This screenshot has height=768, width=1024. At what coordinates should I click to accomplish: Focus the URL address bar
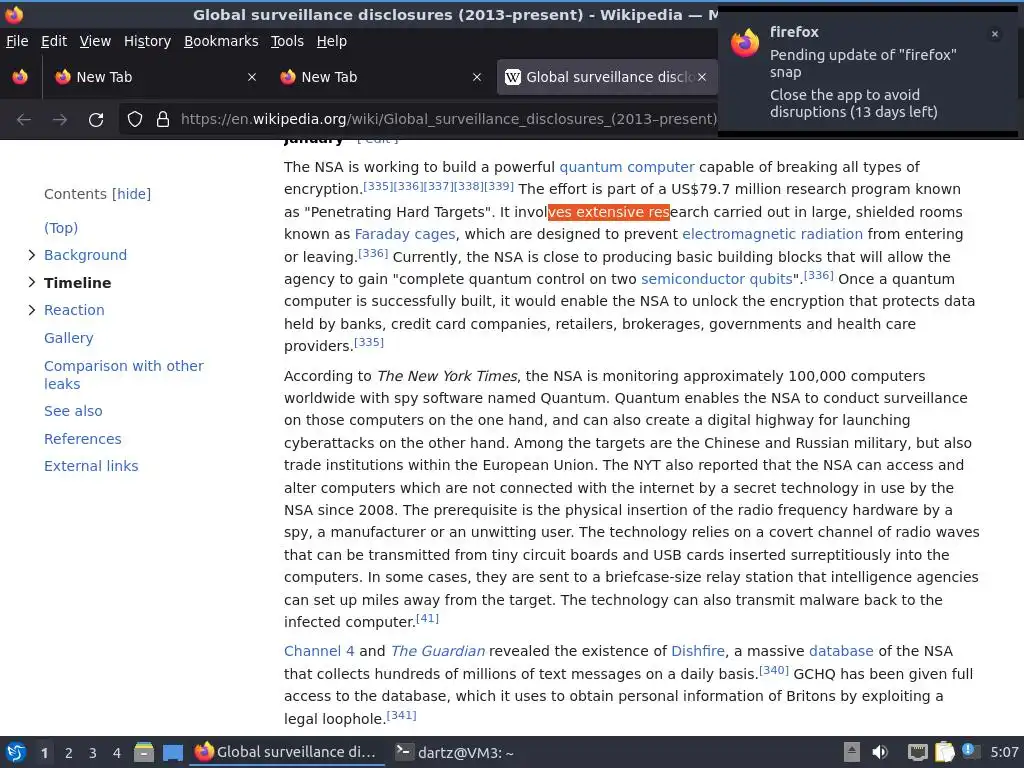pos(449,119)
